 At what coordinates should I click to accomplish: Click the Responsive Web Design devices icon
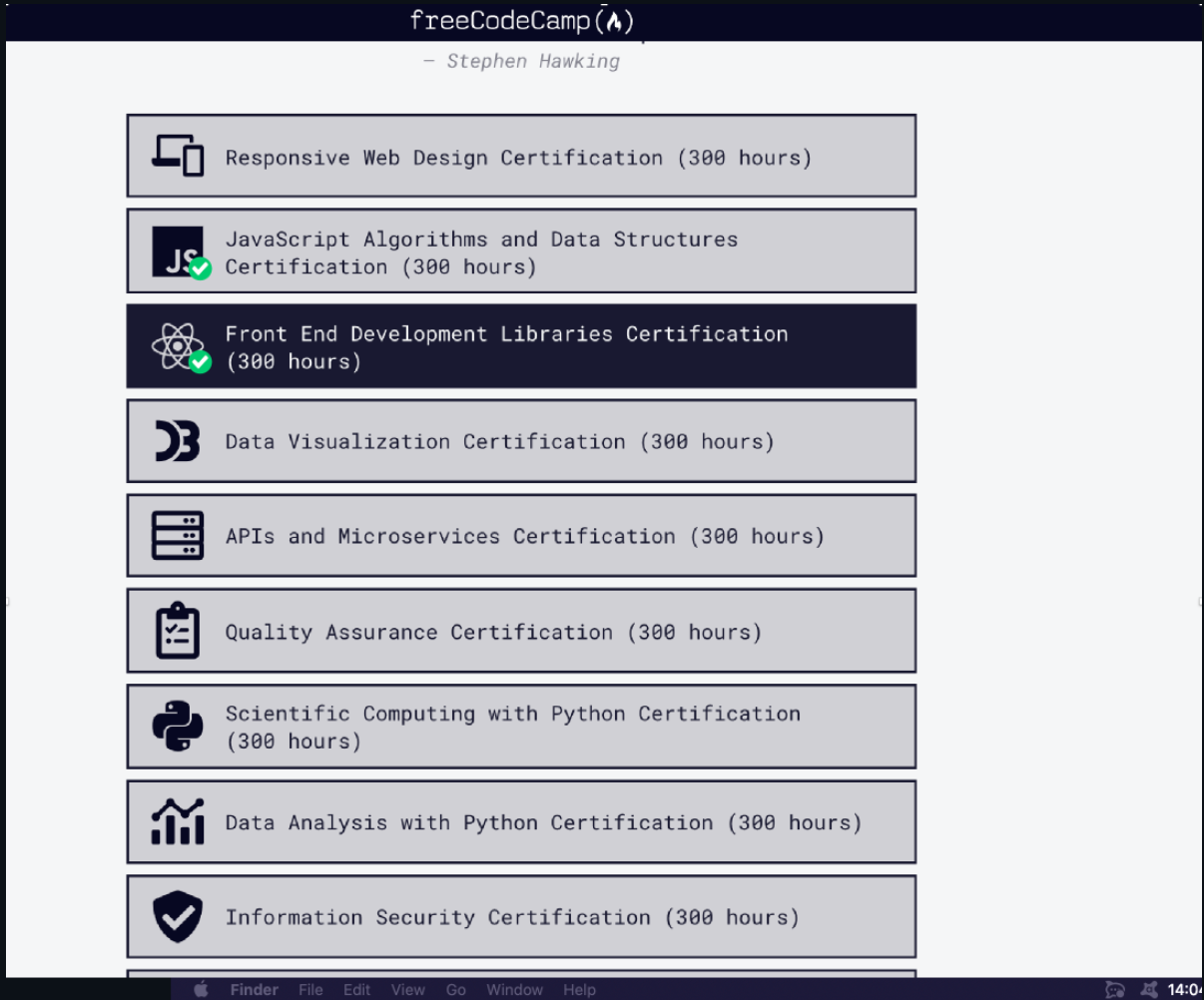(x=178, y=156)
